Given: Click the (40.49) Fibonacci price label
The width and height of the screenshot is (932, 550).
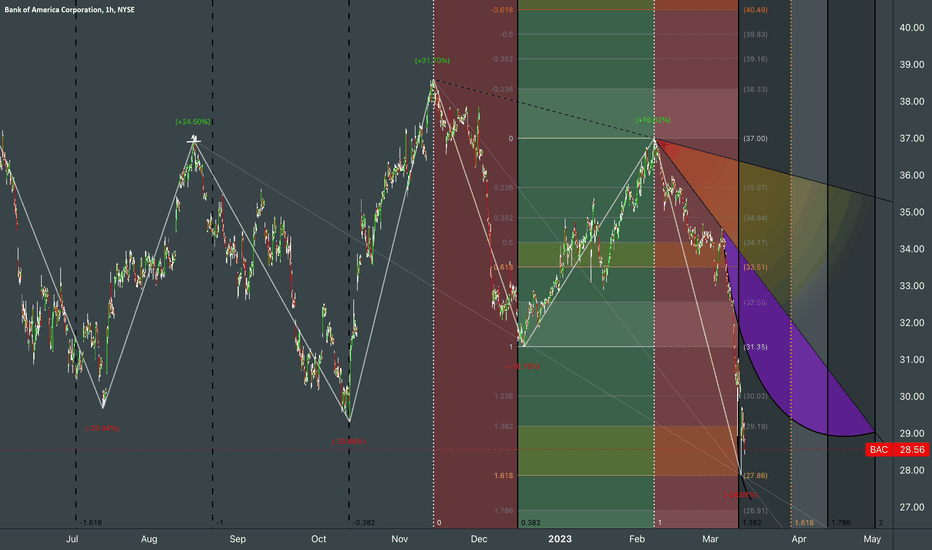Looking at the screenshot, I should coord(755,10).
